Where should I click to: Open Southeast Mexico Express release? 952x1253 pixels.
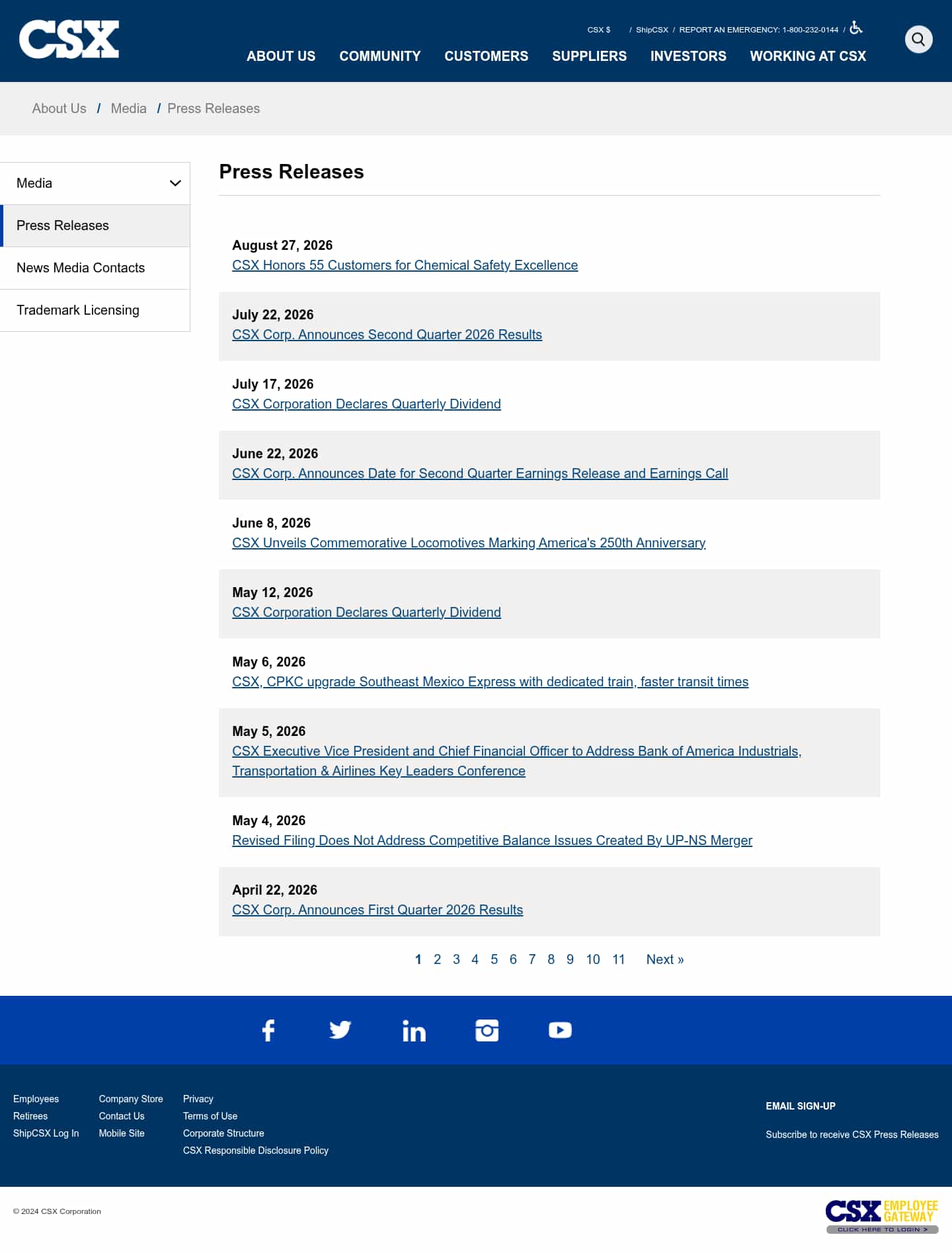[x=491, y=682]
